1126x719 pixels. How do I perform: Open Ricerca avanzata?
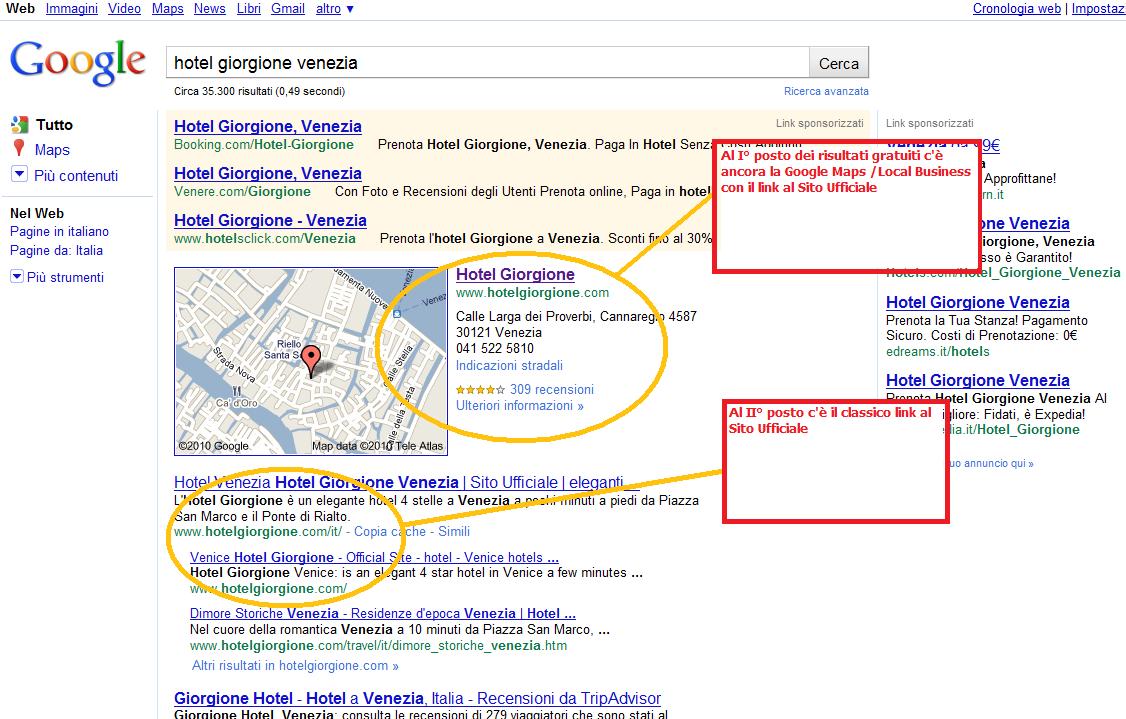pyautogui.click(x=827, y=91)
